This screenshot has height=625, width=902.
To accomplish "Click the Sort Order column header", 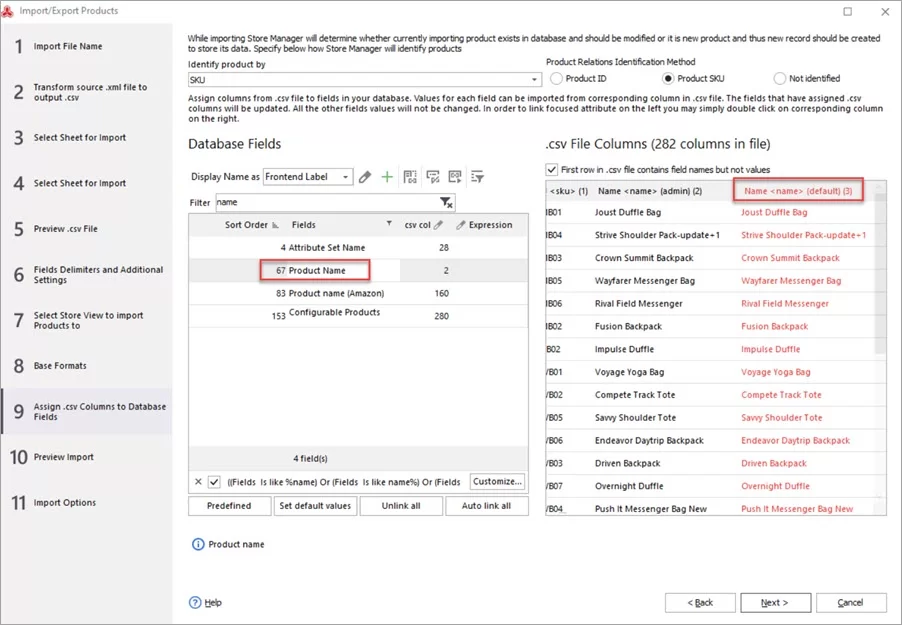I will pos(246,225).
